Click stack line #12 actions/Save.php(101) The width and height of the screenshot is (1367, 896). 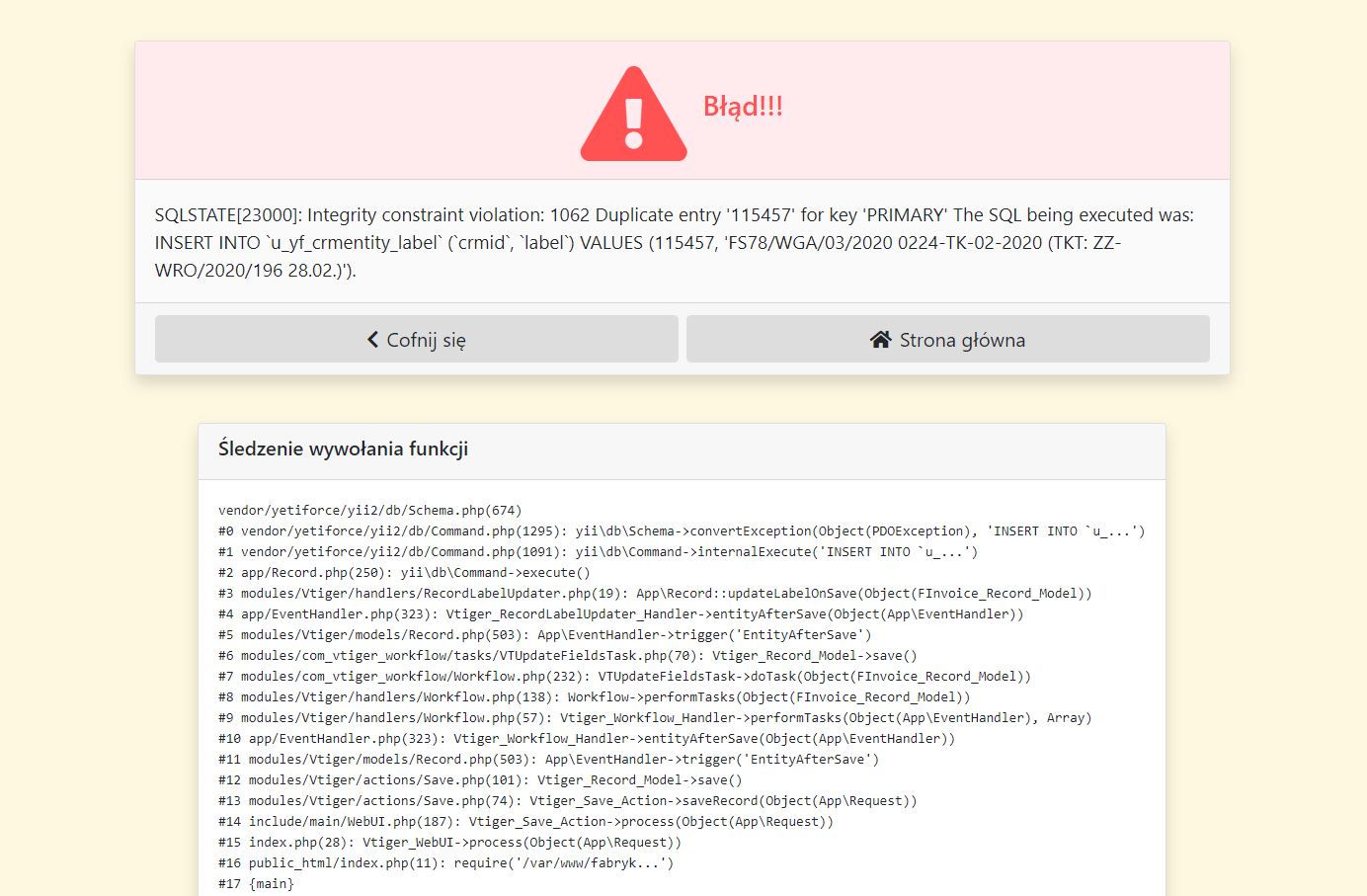coord(480,780)
